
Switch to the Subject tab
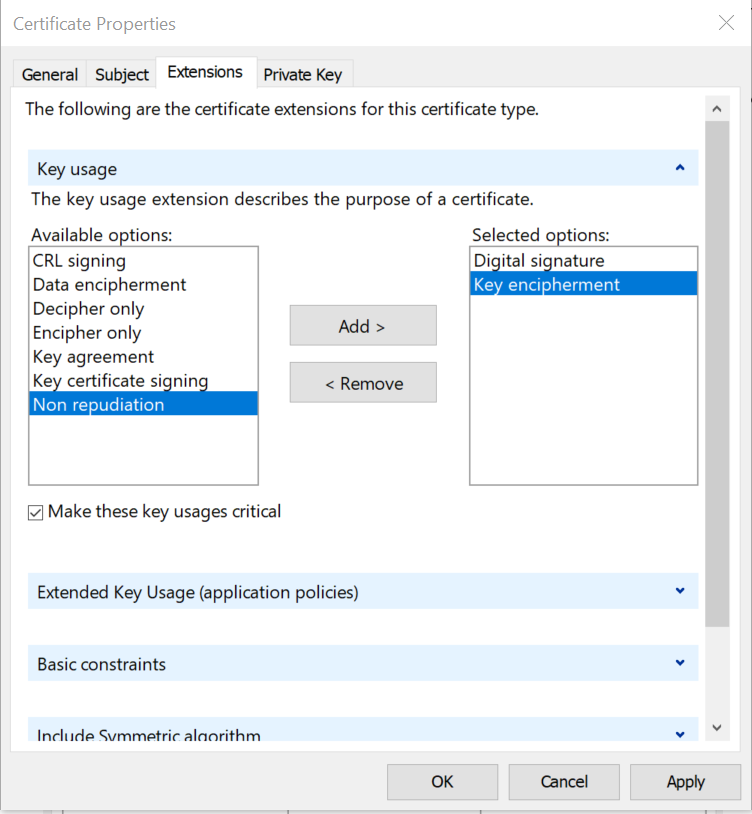[x=121, y=74]
